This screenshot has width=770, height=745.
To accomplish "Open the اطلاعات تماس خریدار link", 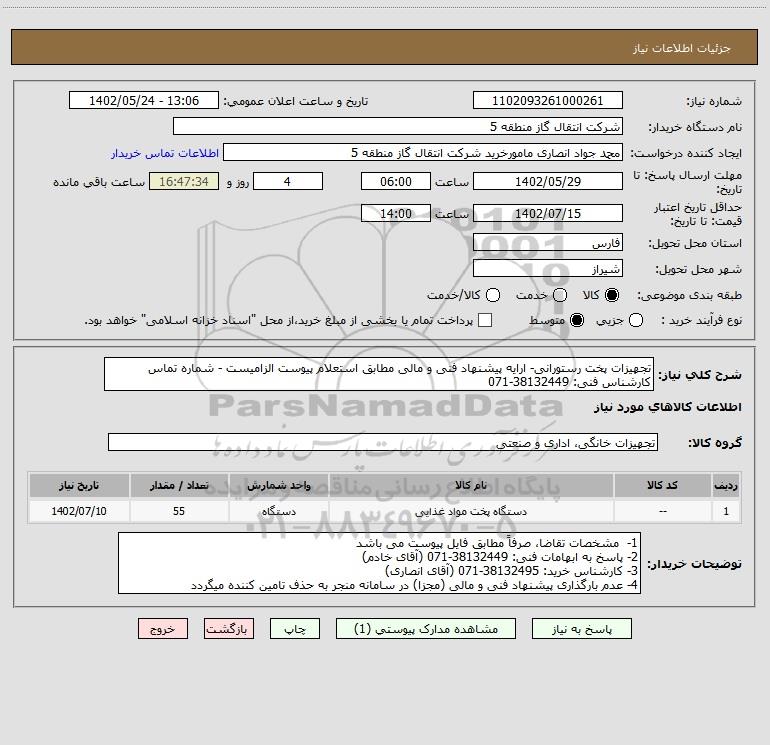I will pos(165,153).
